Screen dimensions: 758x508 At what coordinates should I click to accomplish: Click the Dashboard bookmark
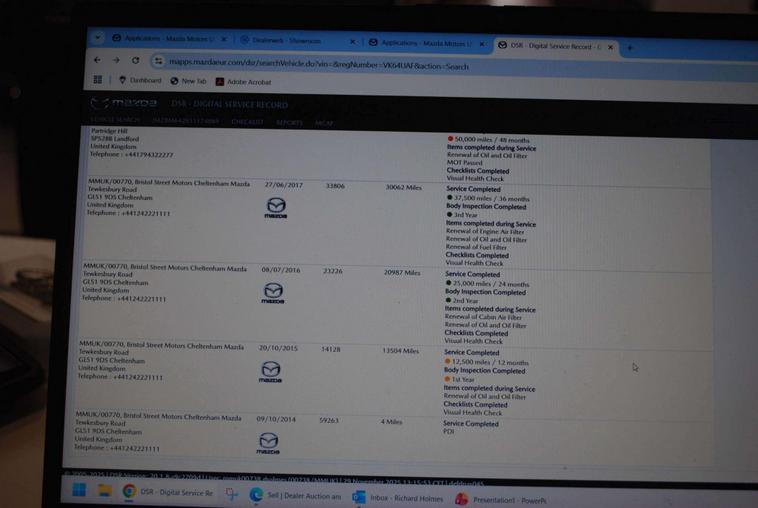coord(144,80)
